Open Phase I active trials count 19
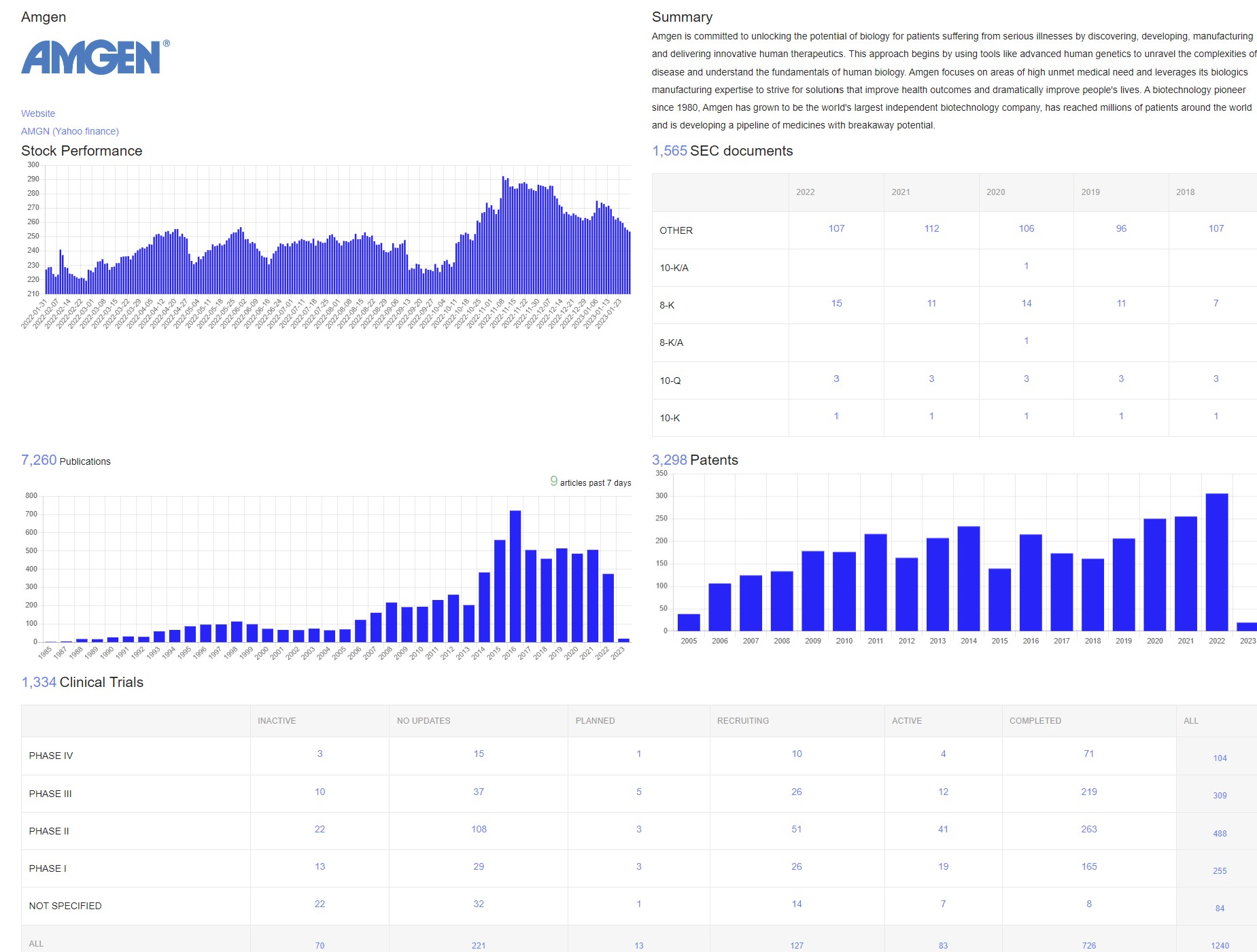The image size is (1257, 952). click(x=943, y=866)
